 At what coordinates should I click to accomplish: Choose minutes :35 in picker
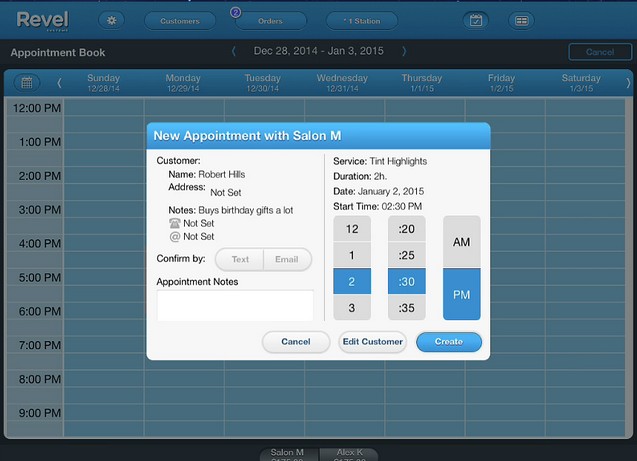407,307
